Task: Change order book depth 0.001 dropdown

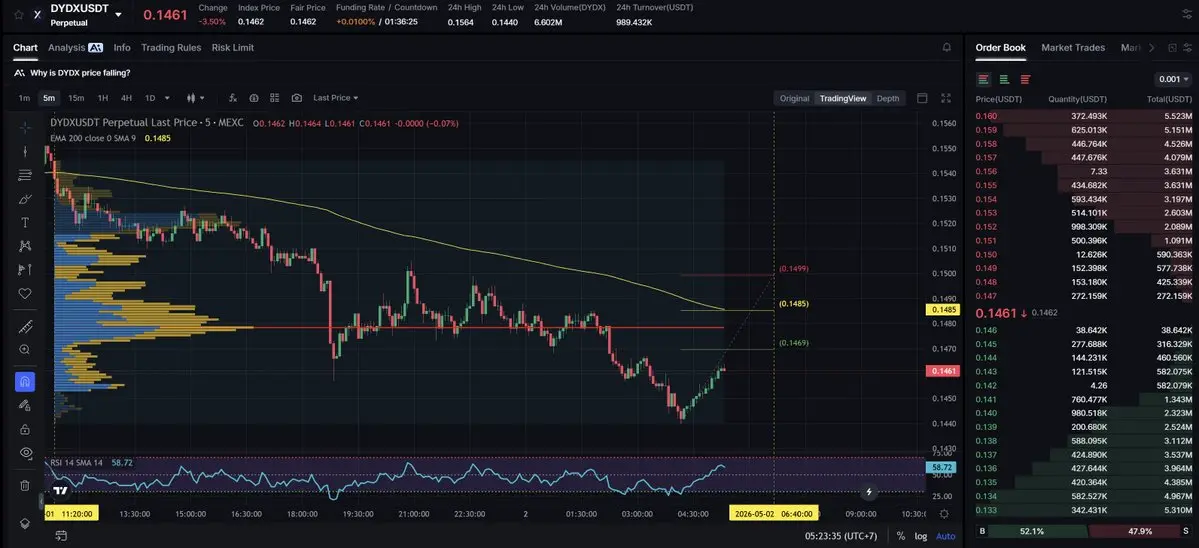Action: (1174, 79)
